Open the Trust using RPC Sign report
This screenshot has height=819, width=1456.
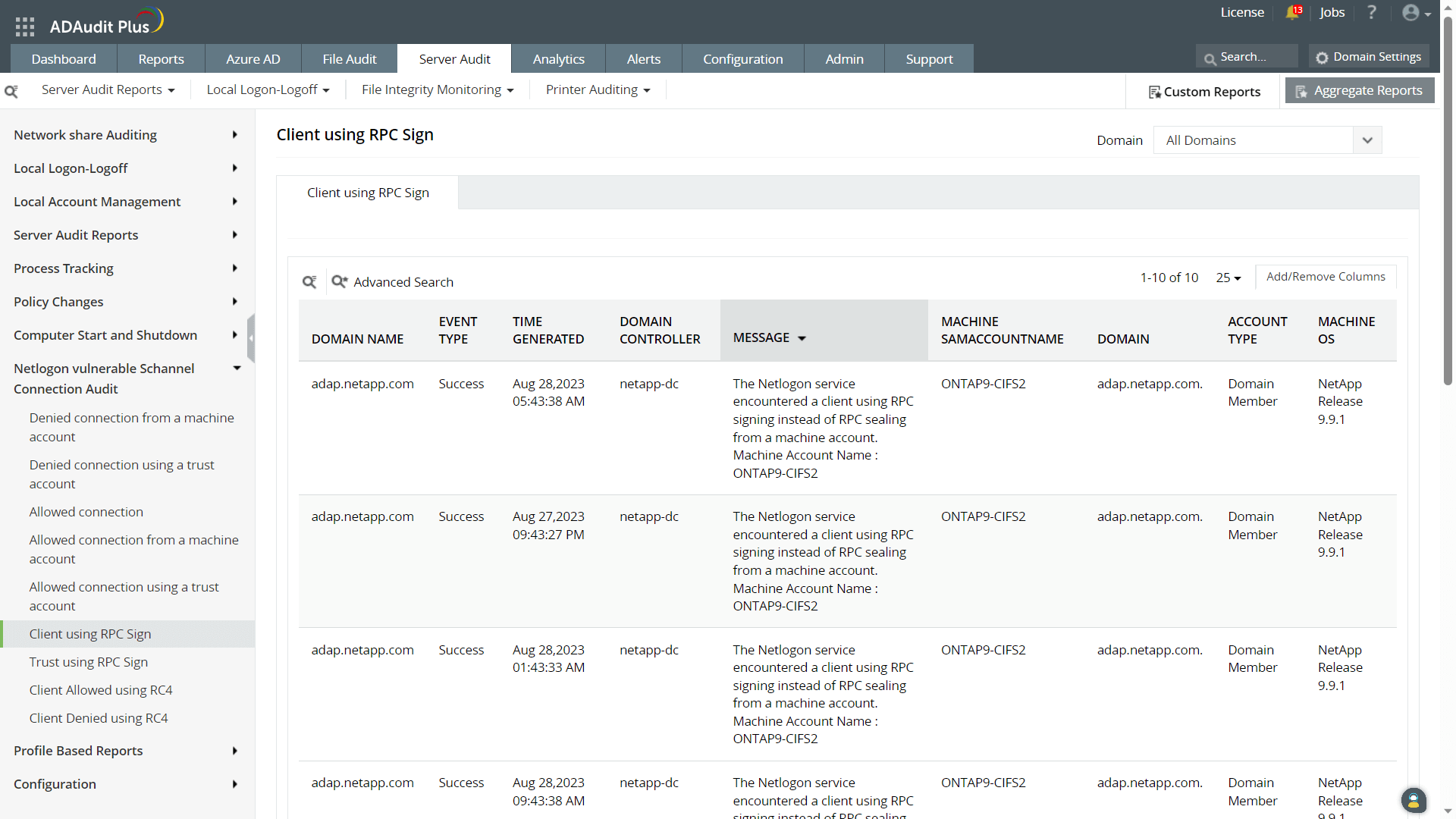pos(89,662)
